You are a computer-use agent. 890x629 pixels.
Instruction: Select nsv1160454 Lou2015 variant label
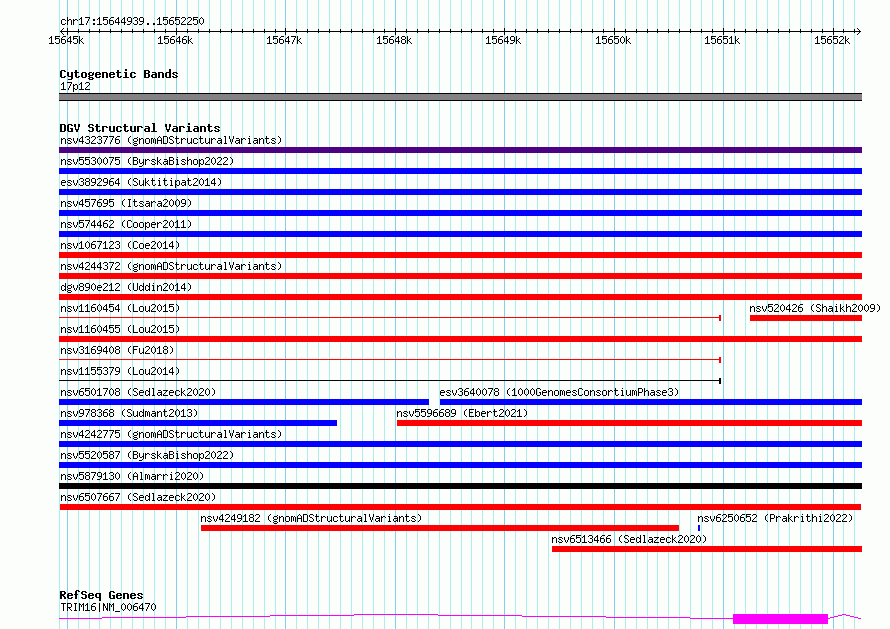(120, 308)
